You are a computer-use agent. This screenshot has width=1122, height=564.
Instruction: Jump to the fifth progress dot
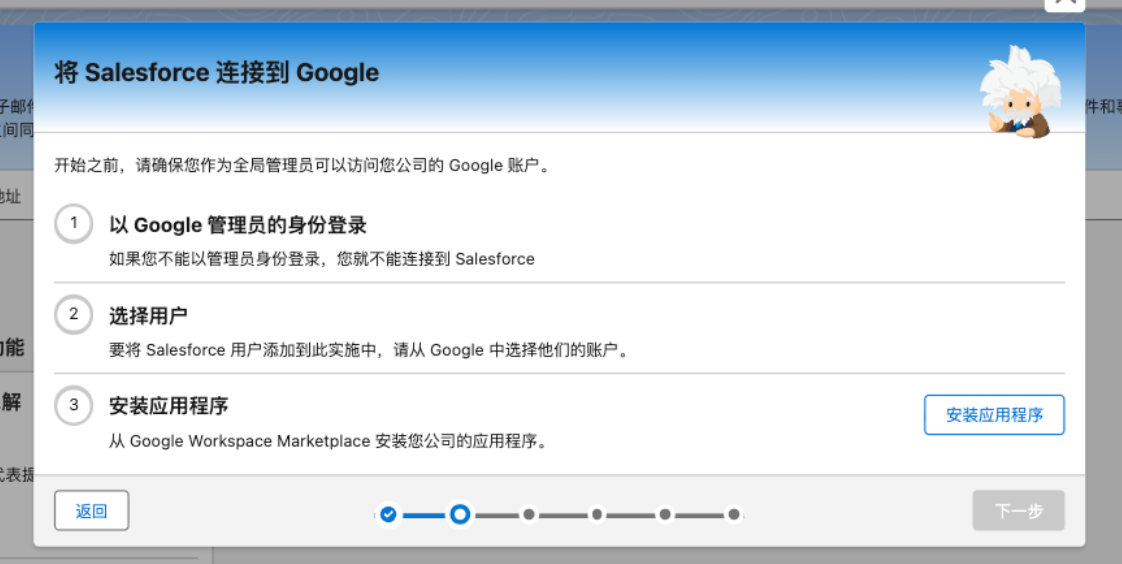pyautogui.click(x=665, y=514)
